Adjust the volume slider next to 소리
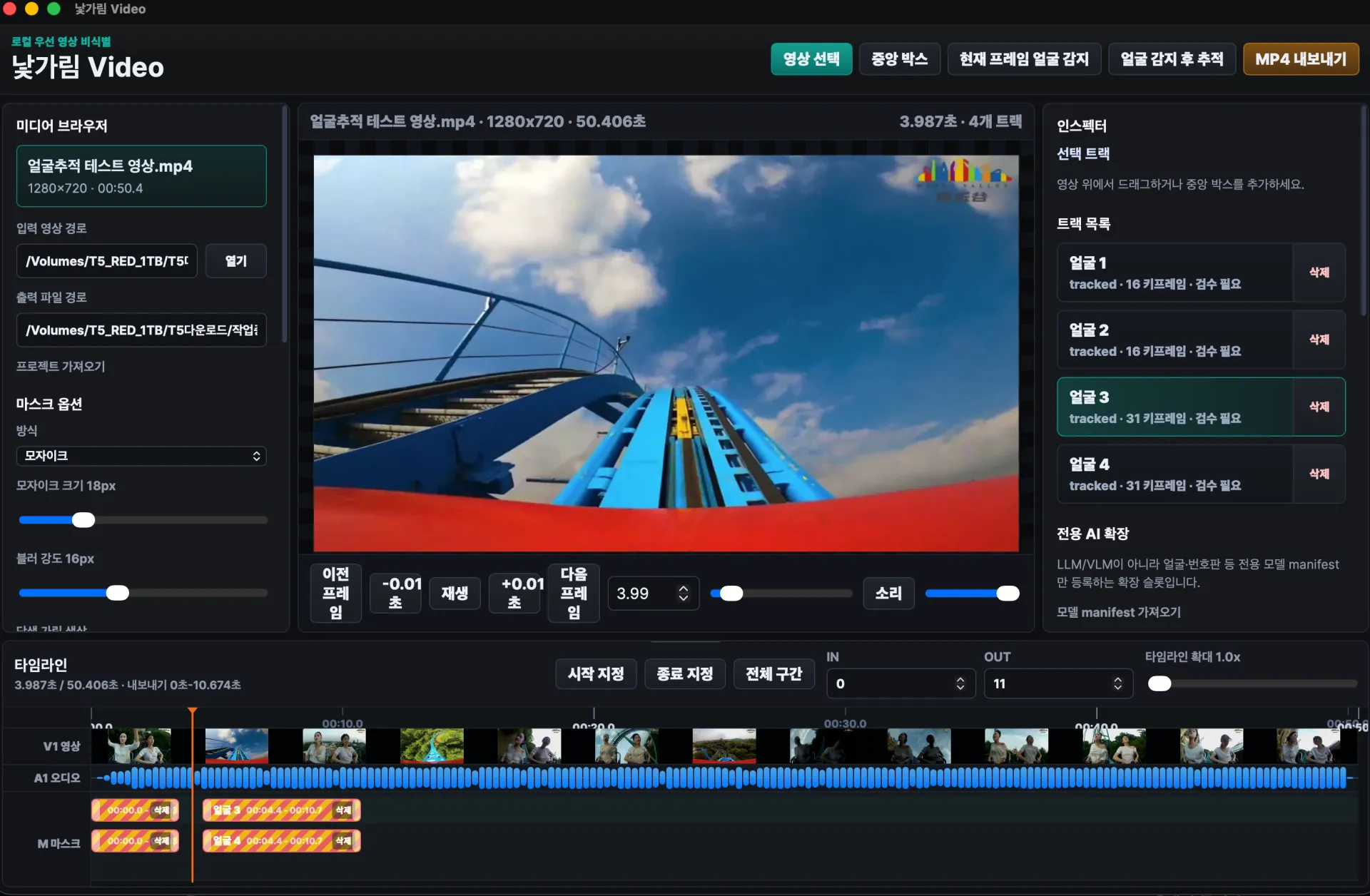 (x=1008, y=594)
